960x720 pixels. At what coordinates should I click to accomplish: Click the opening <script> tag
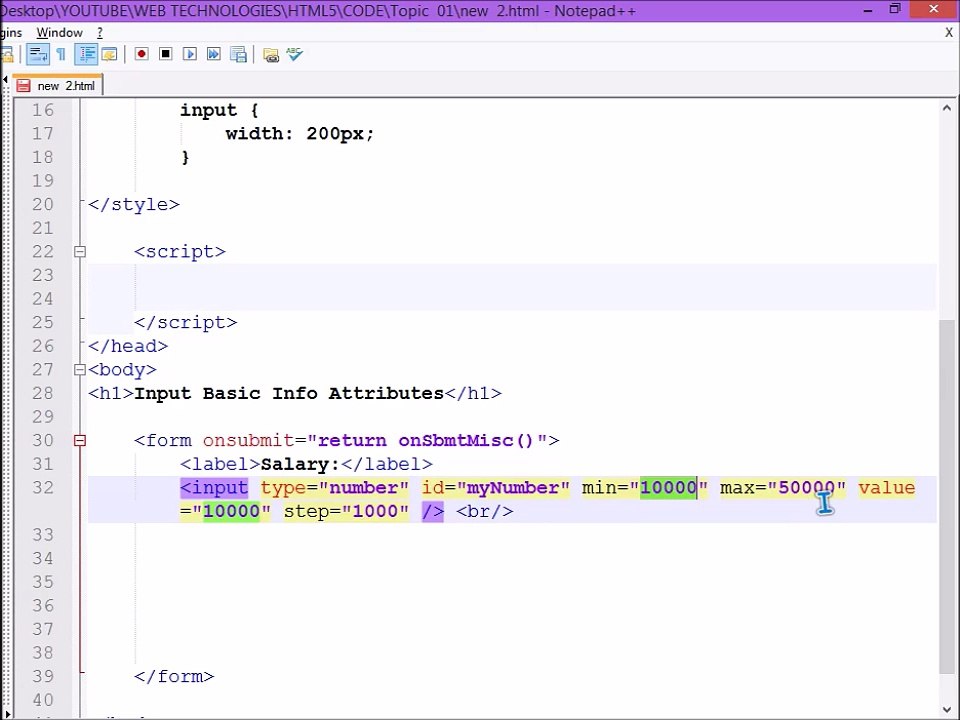(180, 252)
